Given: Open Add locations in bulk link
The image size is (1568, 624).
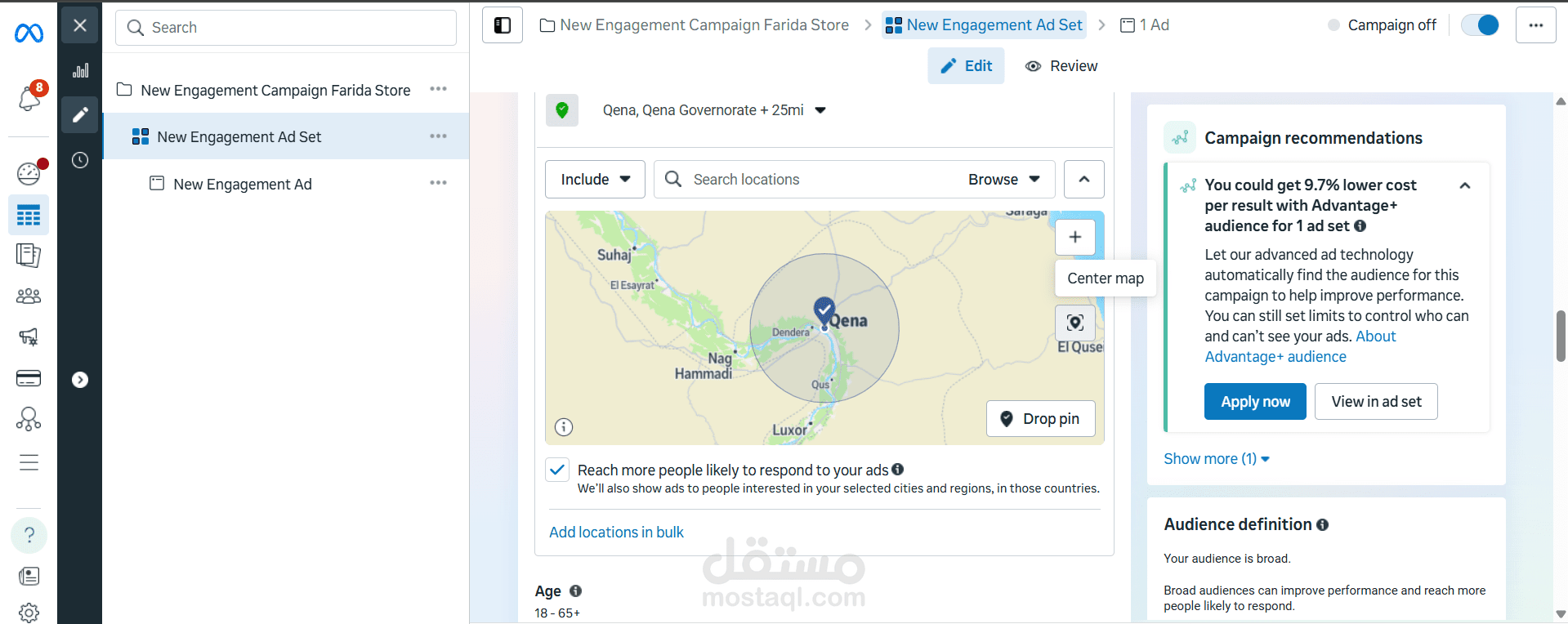Looking at the screenshot, I should (x=616, y=533).
